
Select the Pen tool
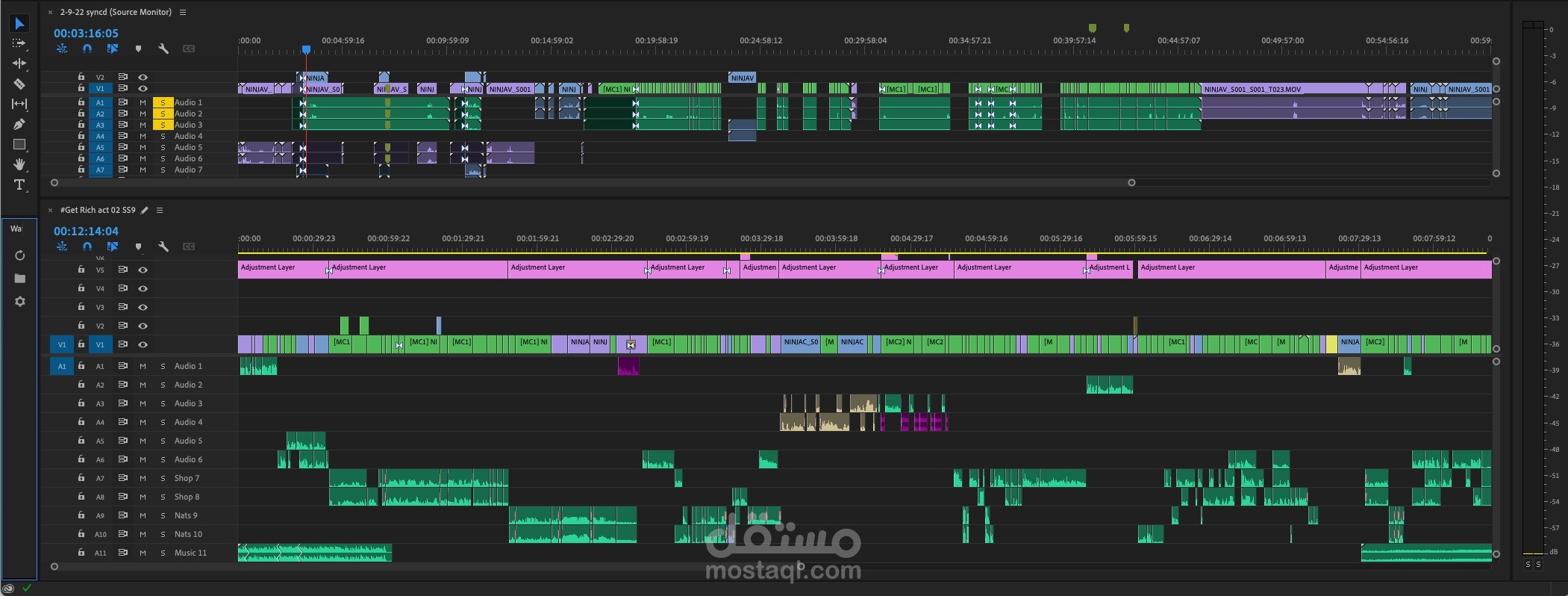coord(19,124)
